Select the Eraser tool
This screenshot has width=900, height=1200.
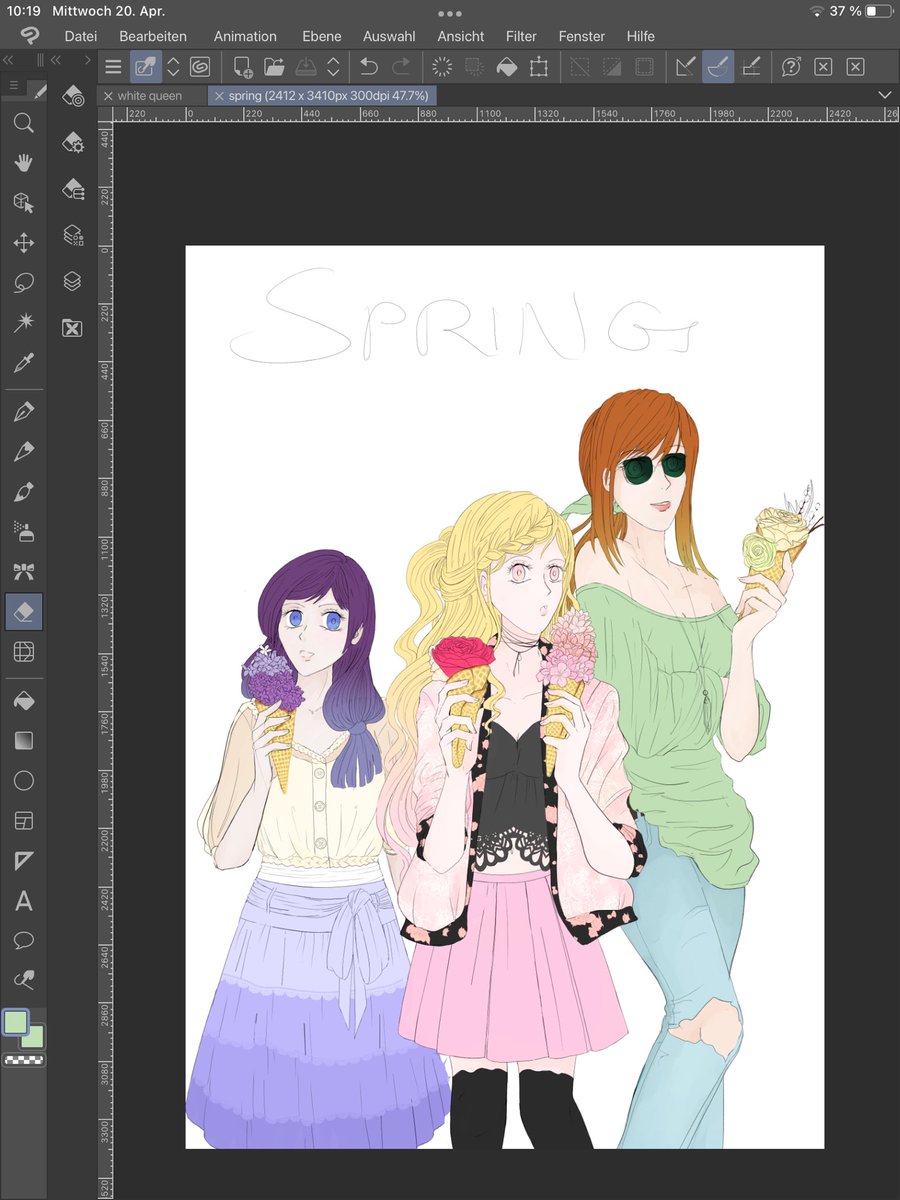pos(24,611)
